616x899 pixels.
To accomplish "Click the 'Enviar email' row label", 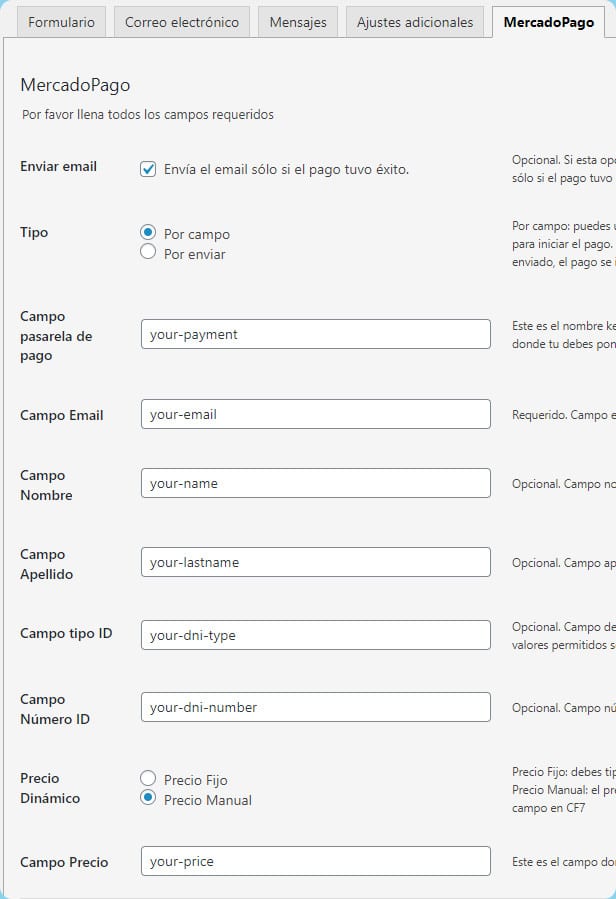I will point(59,166).
